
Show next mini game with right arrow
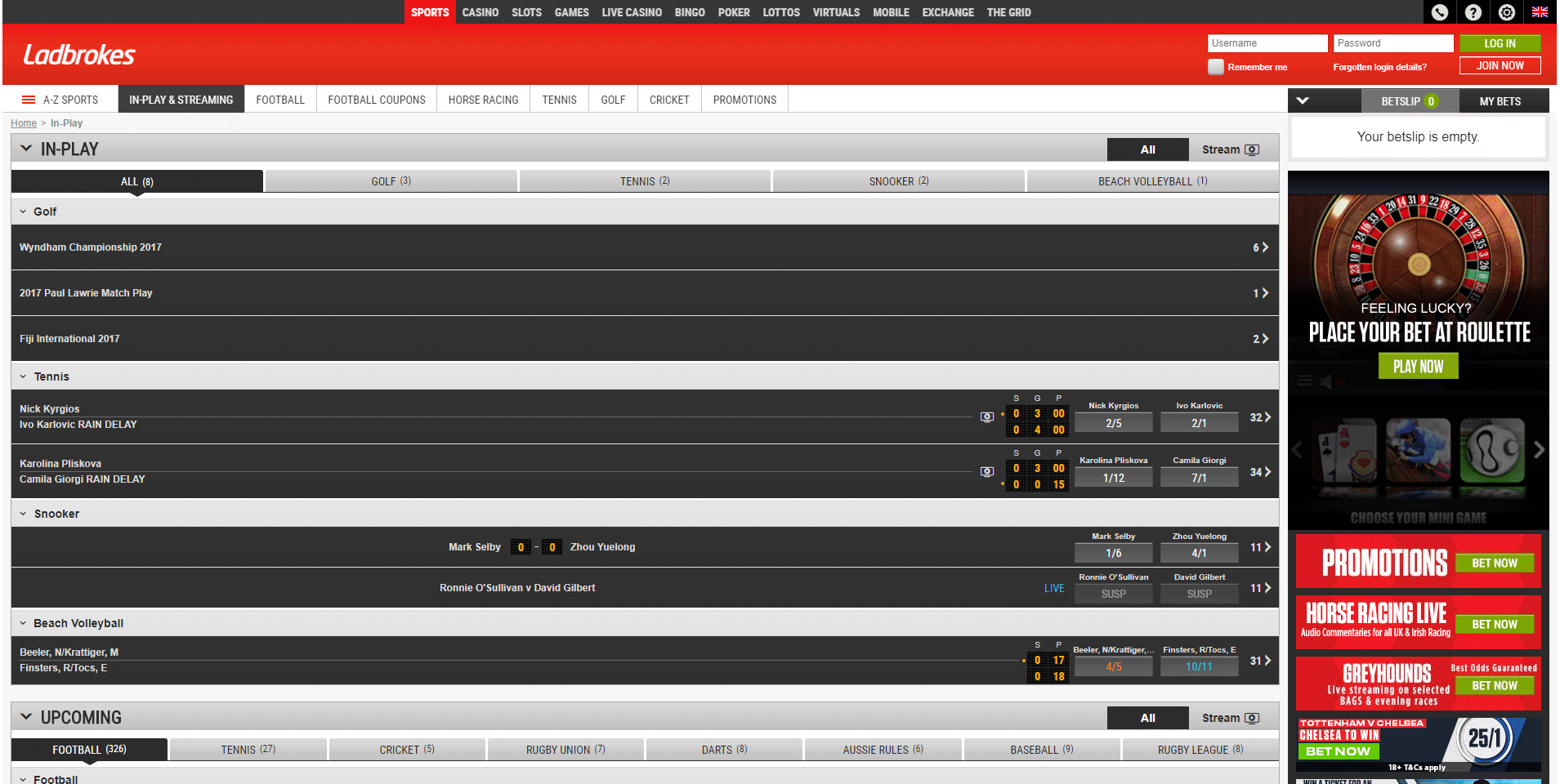click(x=1540, y=450)
